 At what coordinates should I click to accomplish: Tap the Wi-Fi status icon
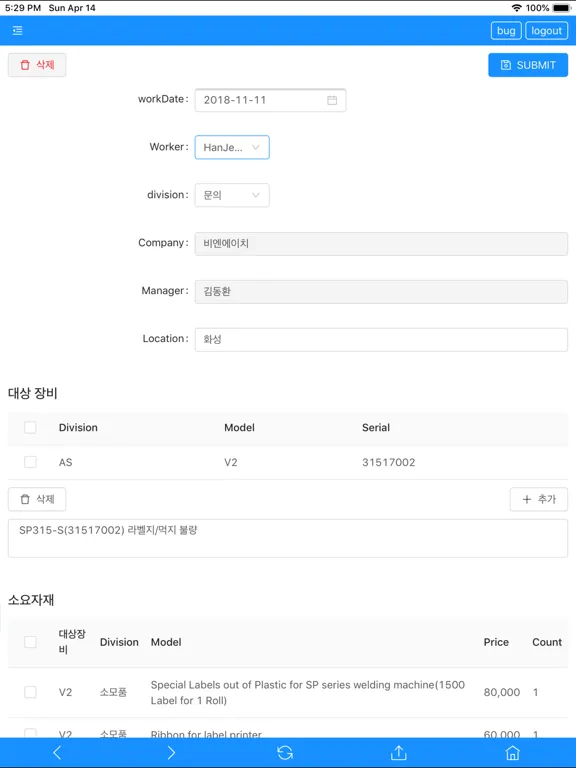(x=516, y=8)
